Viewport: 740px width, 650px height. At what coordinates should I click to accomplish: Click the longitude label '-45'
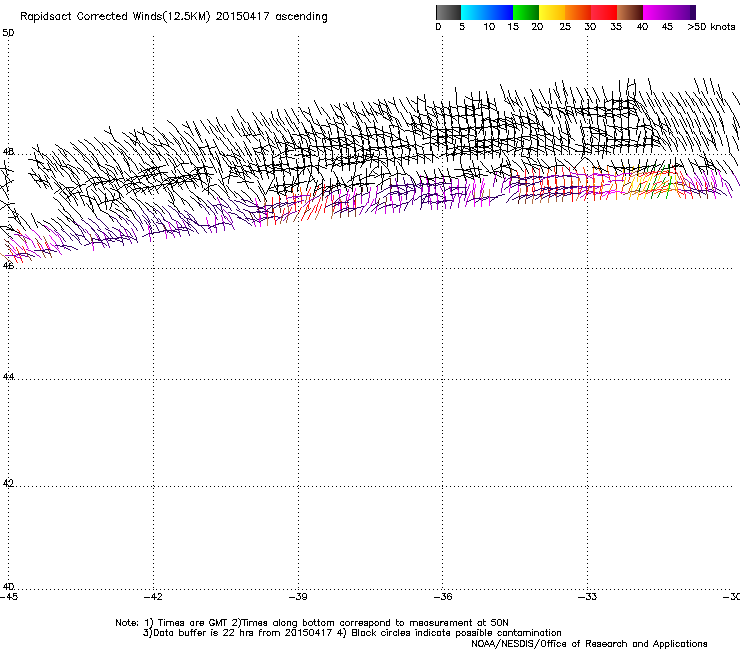(x=9, y=597)
